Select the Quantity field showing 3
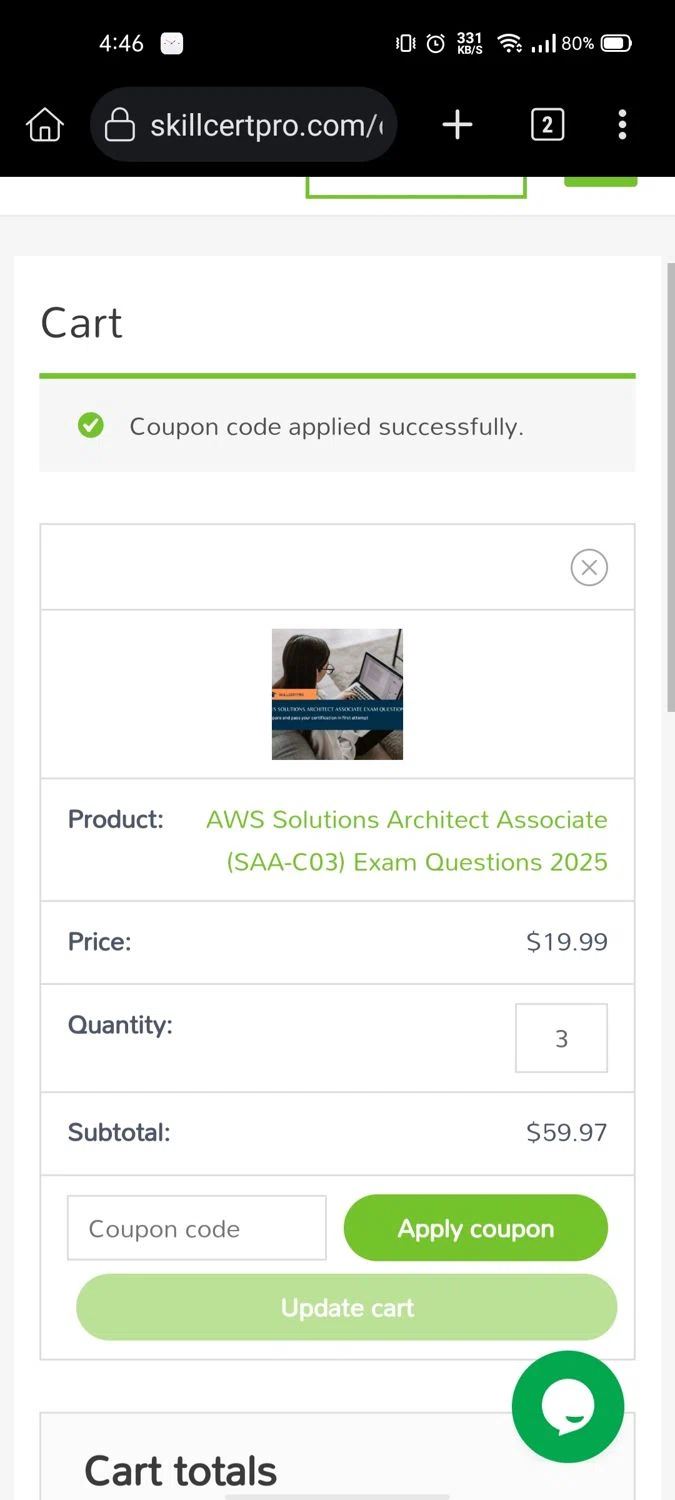 (561, 1038)
